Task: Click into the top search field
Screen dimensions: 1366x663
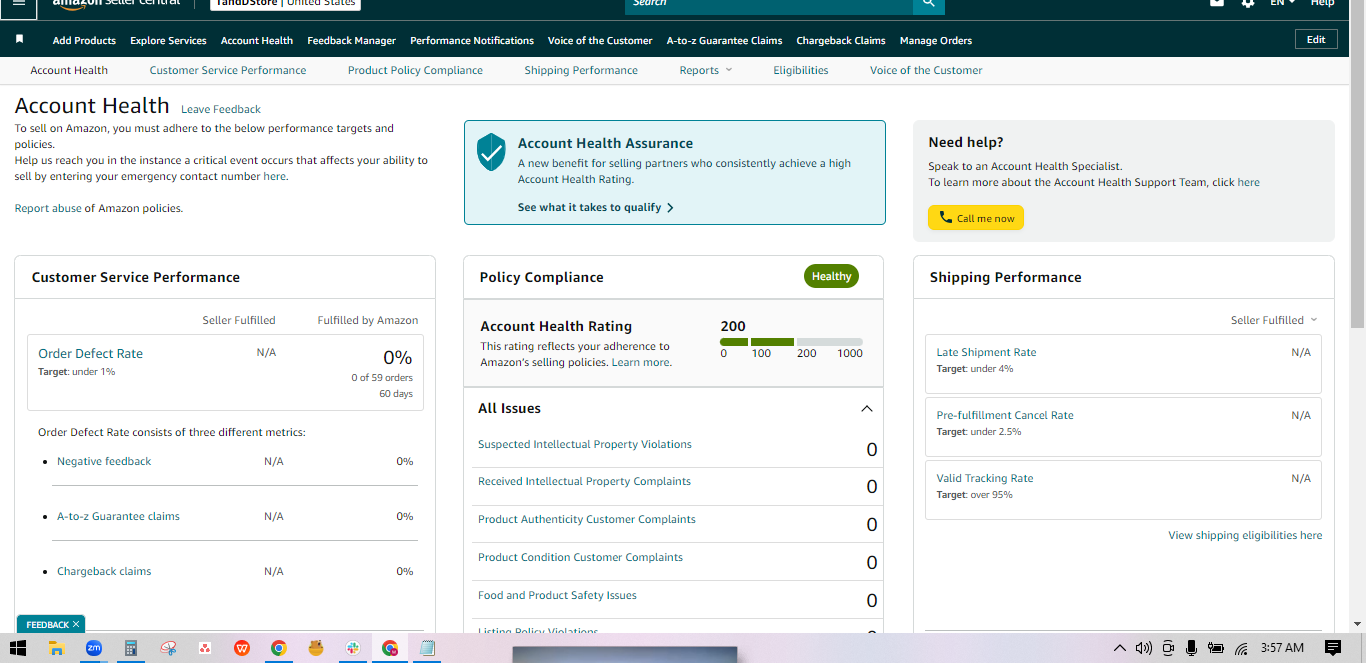Action: tap(768, 5)
